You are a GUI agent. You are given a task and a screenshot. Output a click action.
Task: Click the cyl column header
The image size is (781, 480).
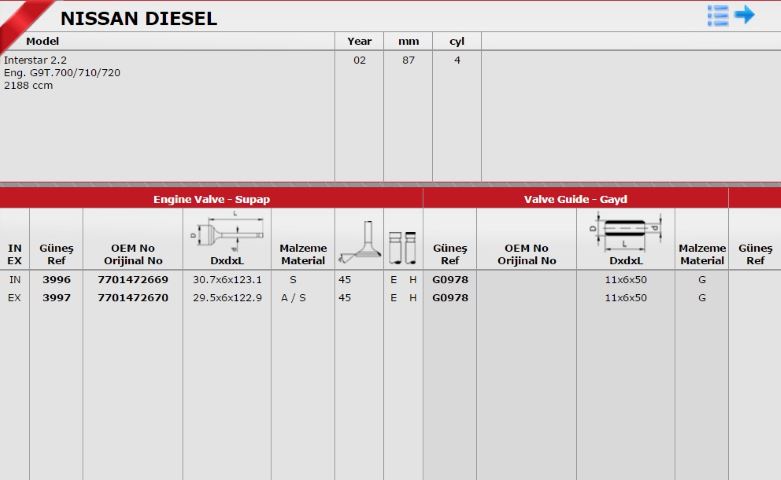coord(457,41)
